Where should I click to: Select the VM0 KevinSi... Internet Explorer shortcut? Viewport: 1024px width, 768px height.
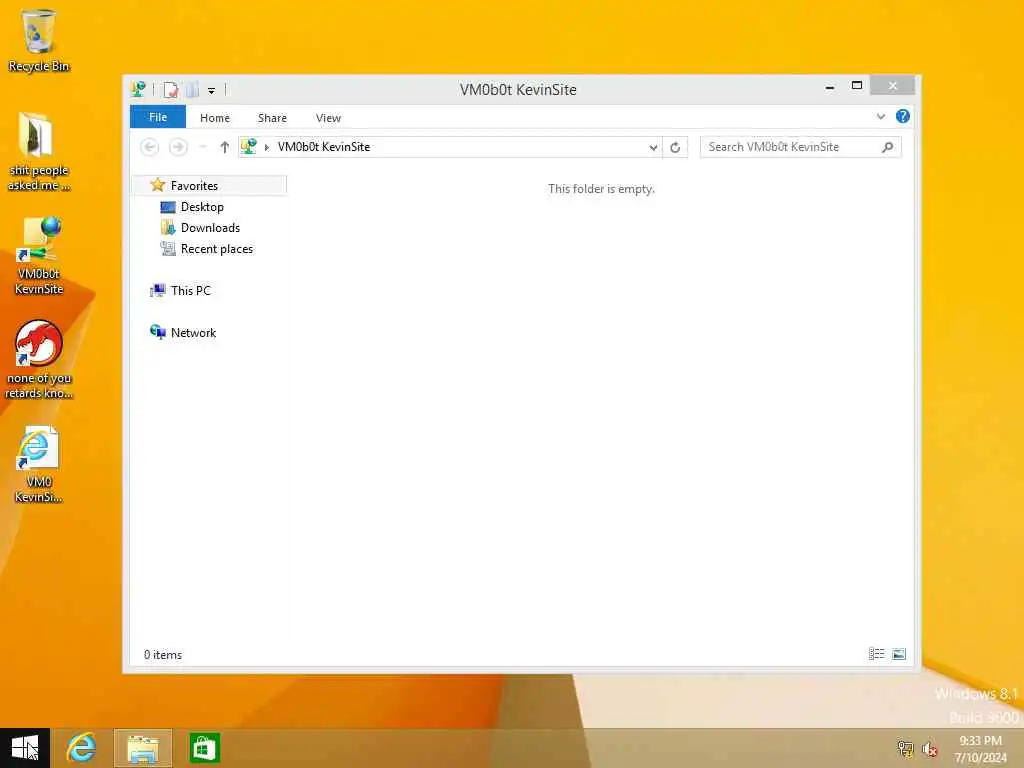click(39, 464)
